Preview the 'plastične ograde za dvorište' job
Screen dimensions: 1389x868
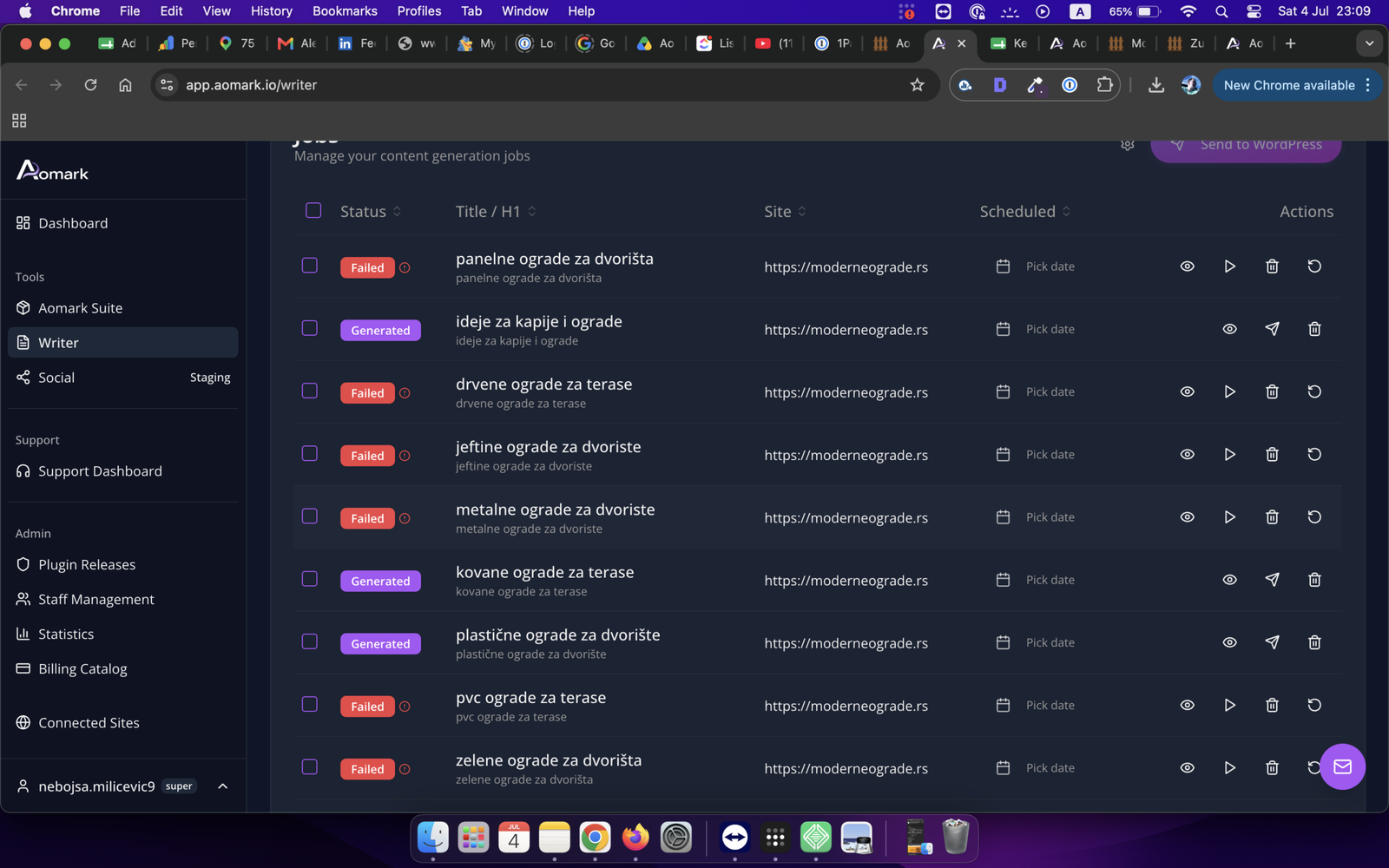pyautogui.click(x=1229, y=642)
